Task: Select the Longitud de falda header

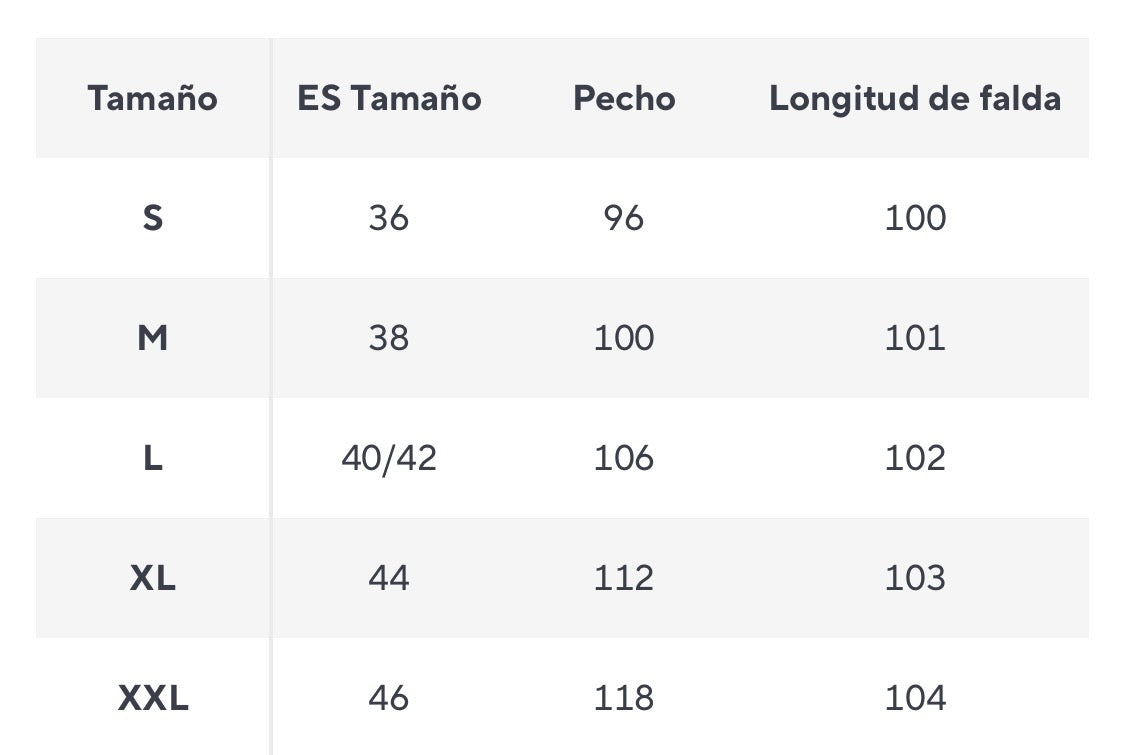Action: click(x=914, y=98)
